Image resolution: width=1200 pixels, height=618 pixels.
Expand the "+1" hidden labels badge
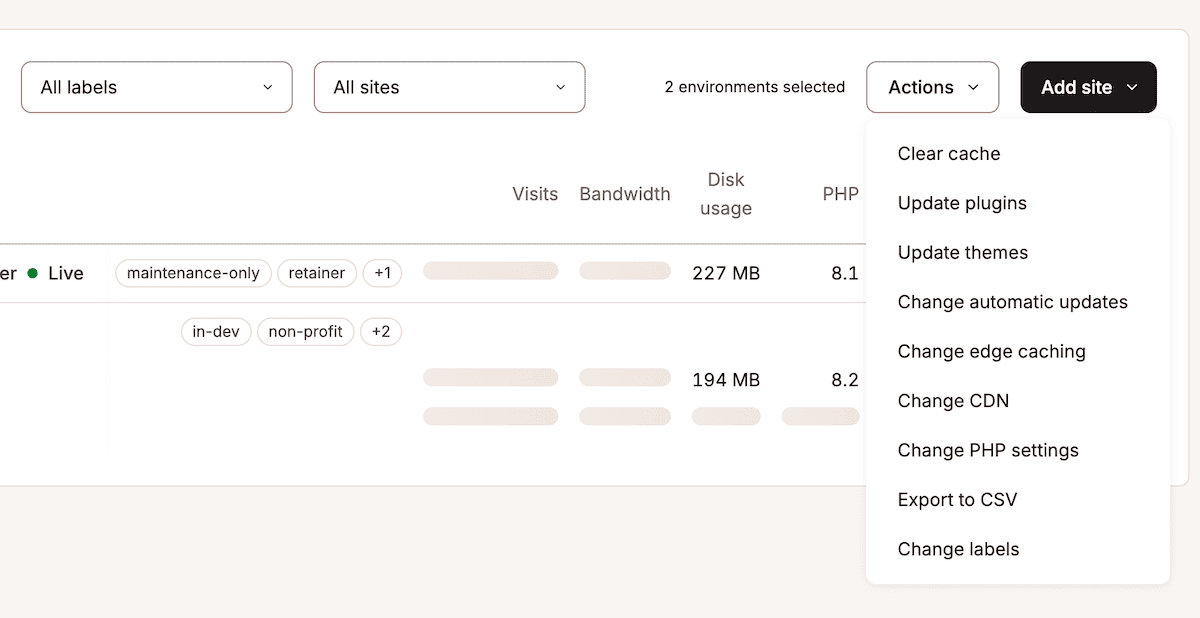pyautogui.click(x=382, y=272)
